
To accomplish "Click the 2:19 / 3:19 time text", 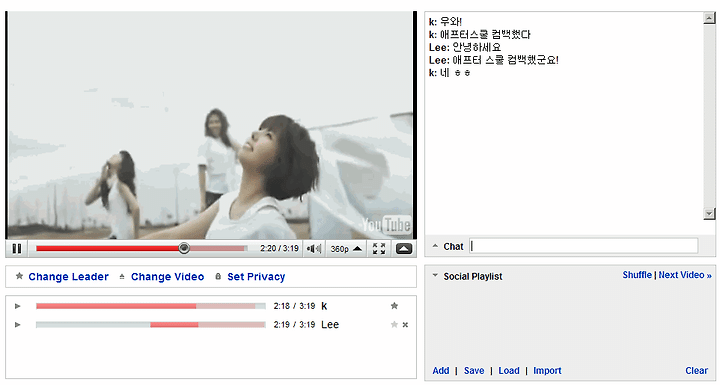I will [294, 325].
